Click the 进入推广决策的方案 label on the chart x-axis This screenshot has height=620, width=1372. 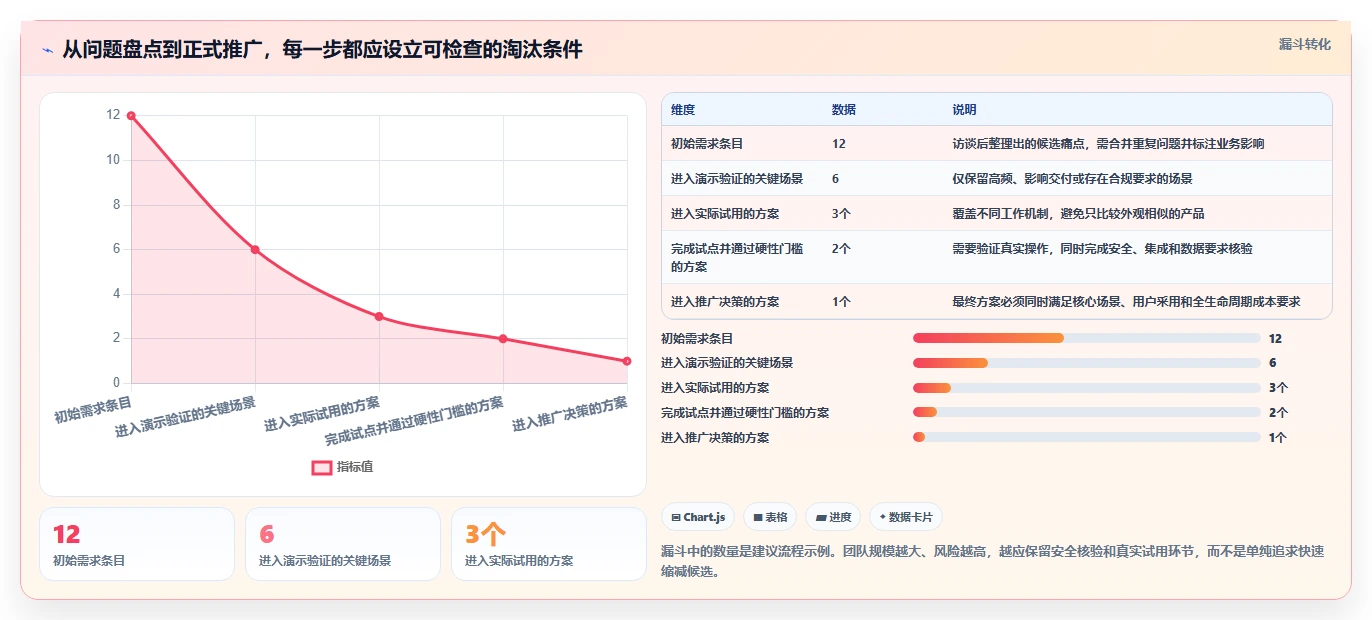(x=570, y=414)
